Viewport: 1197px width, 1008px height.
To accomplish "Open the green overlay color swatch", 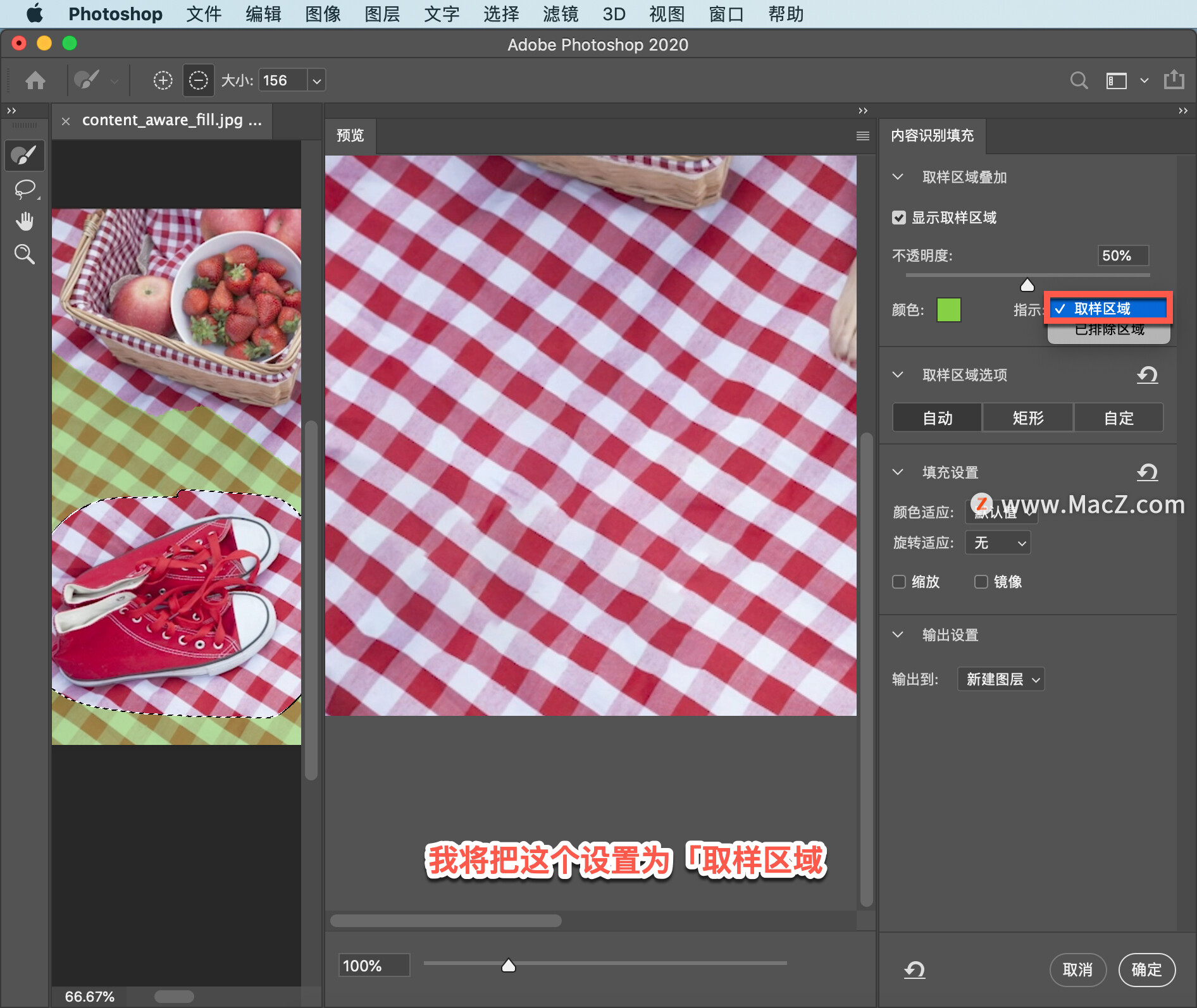I will [948, 310].
